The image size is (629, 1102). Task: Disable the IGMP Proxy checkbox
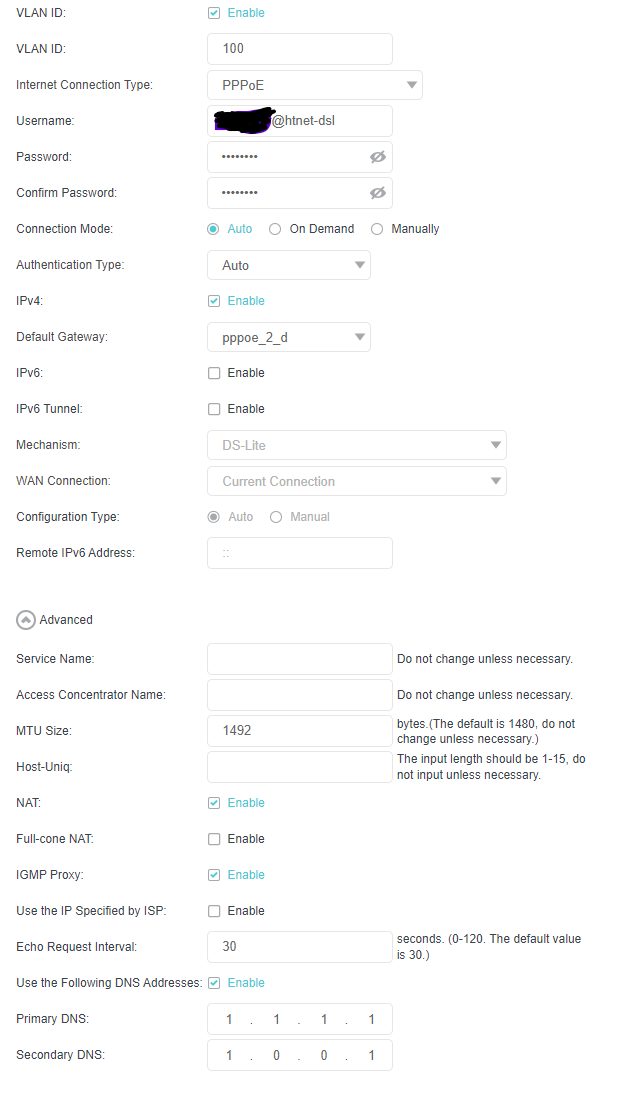(214, 875)
